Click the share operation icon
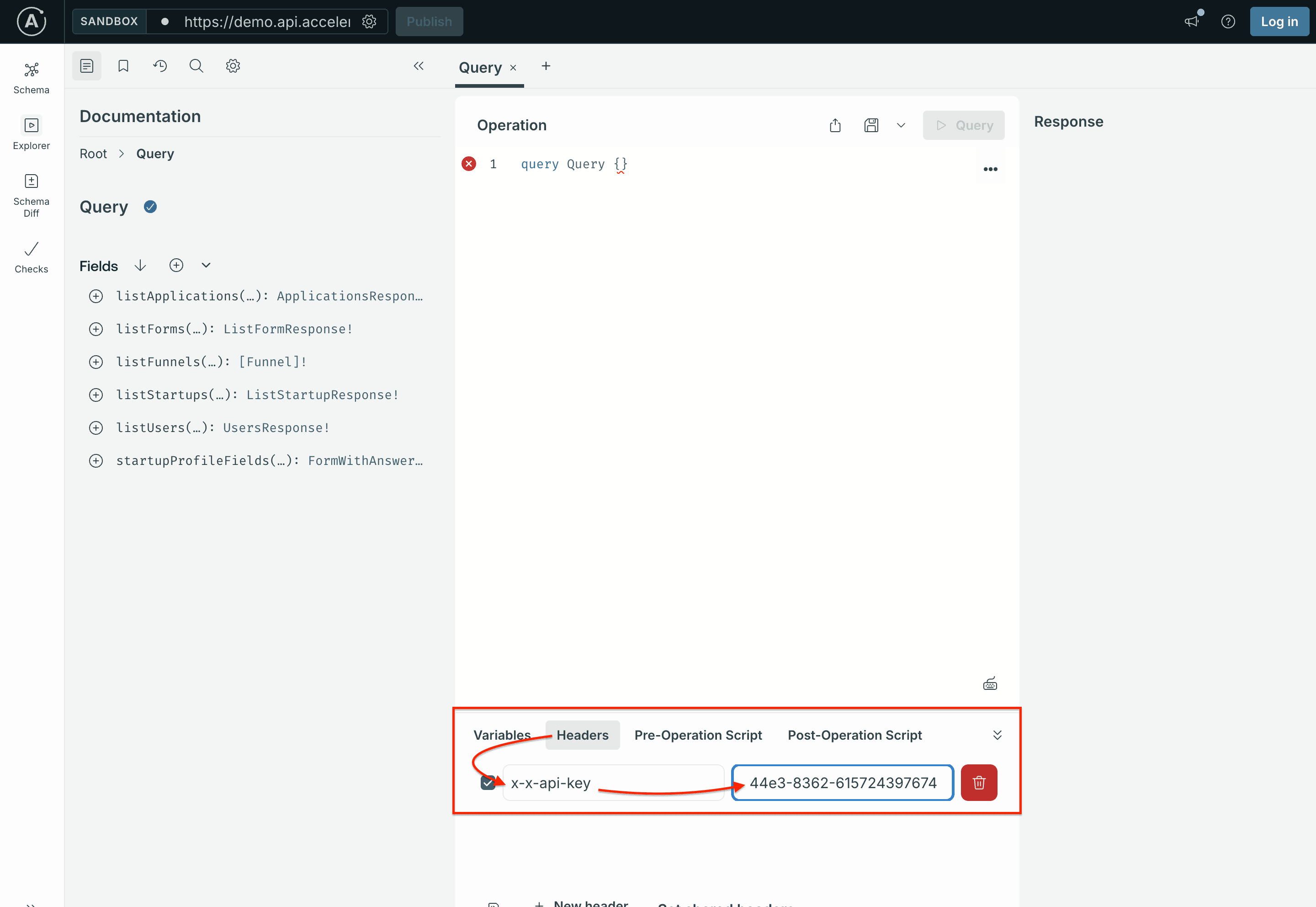 835,125
